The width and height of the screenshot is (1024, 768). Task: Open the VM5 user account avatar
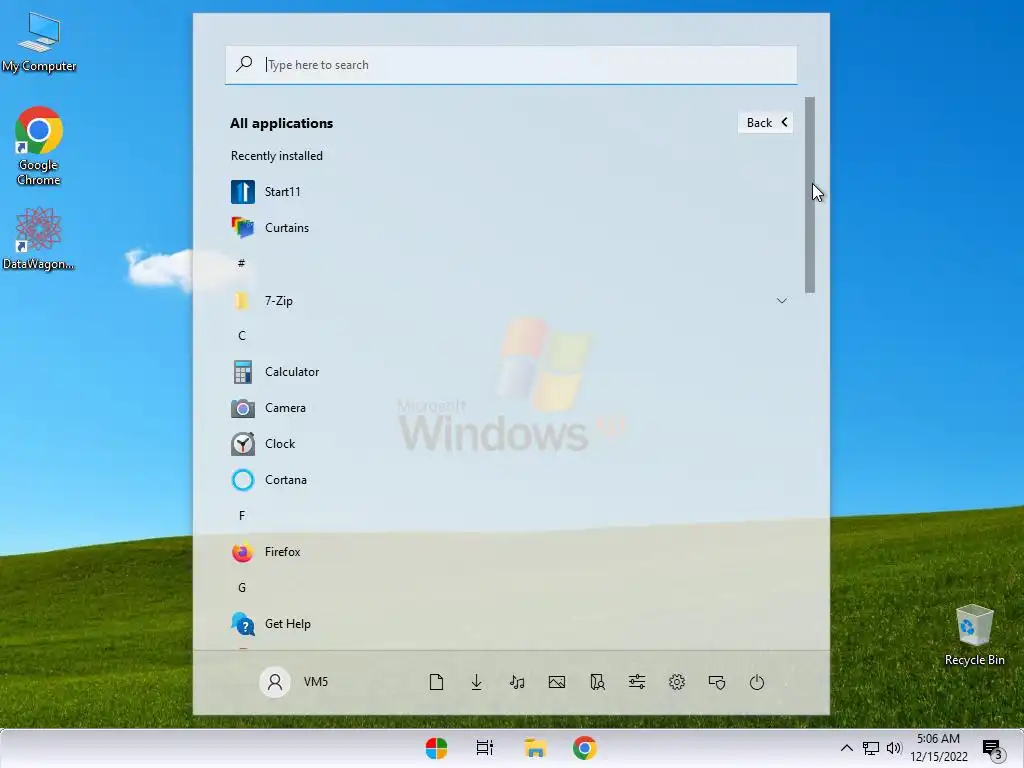pos(275,682)
